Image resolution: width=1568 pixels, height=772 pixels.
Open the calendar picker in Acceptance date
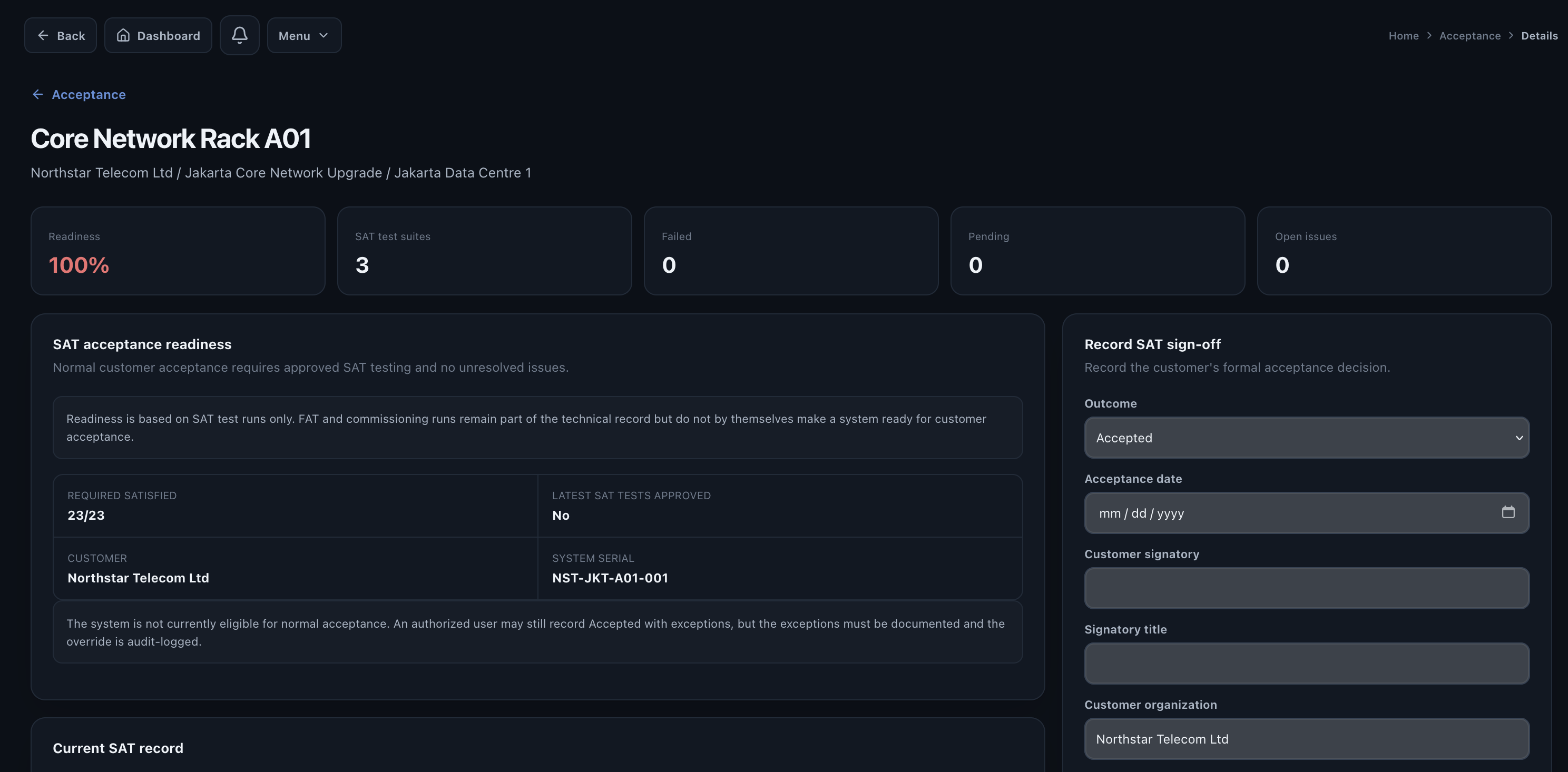point(1508,512)
